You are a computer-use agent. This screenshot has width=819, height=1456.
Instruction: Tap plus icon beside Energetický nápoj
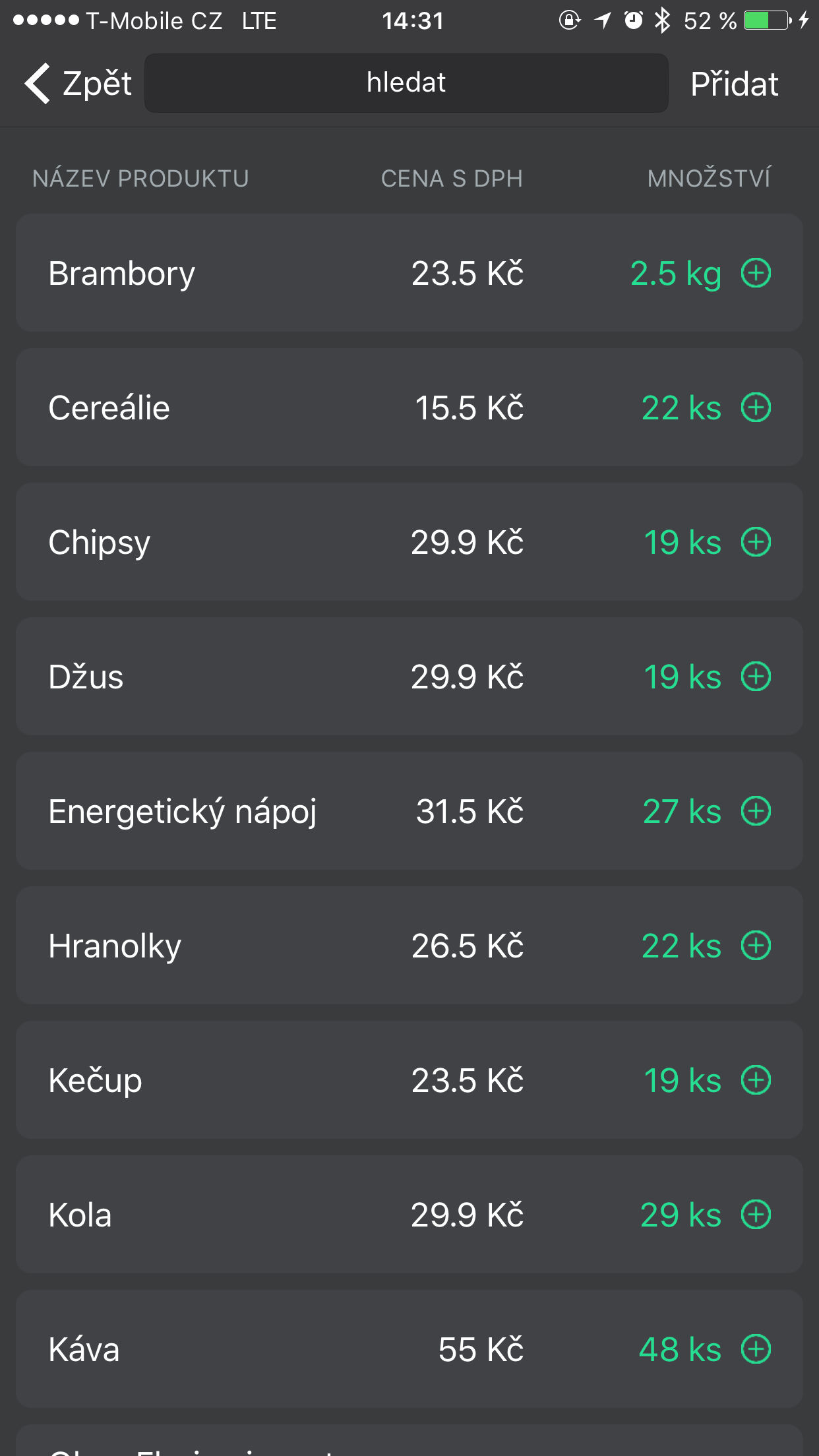[x=756, y=811]
